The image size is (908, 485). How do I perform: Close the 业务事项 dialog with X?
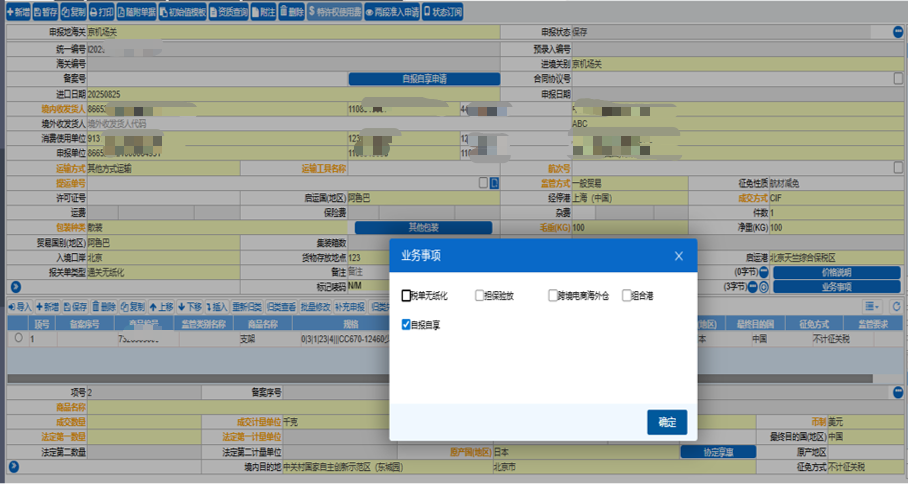coord(678,256)
